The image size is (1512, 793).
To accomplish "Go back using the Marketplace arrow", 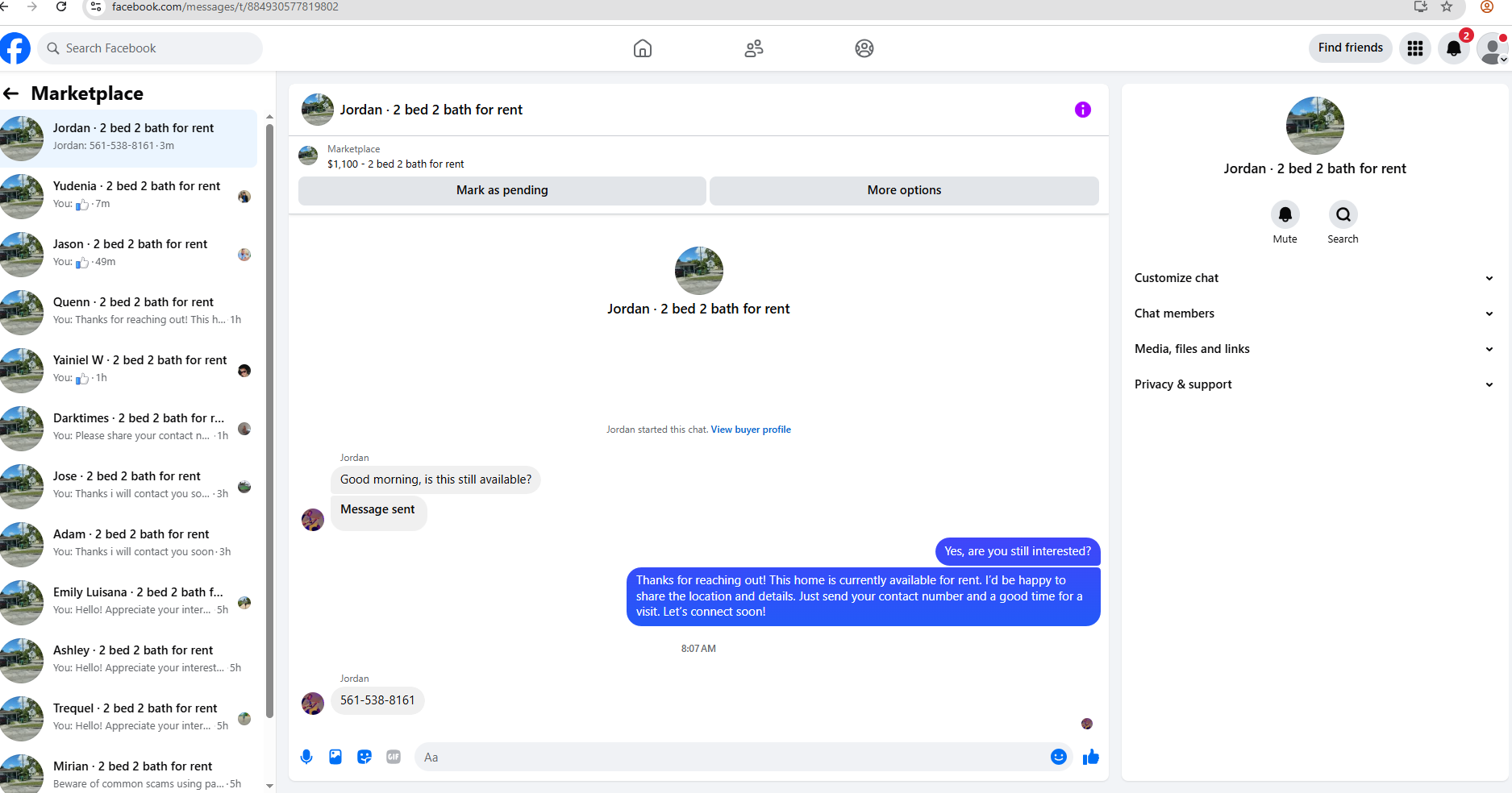I will click(x=11, y=93).
